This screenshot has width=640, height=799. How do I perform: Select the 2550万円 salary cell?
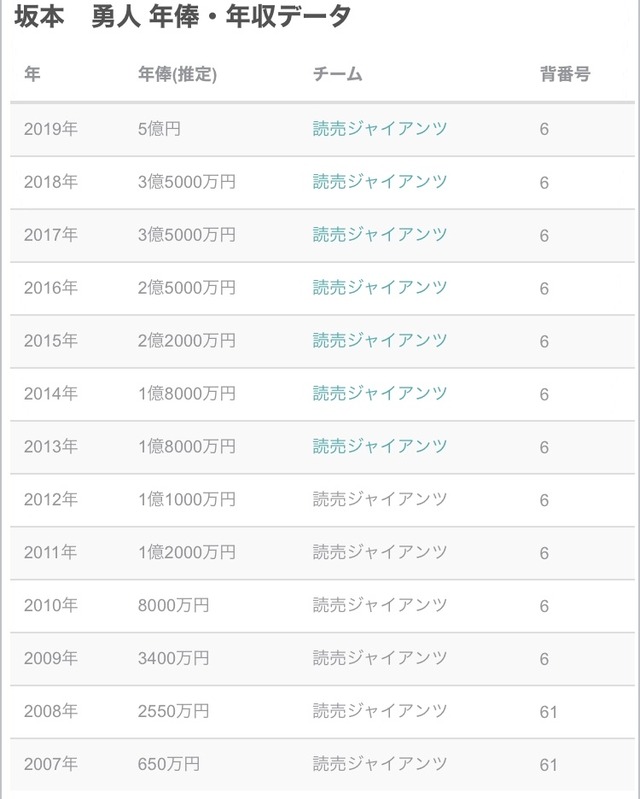[x=173, y=711]
